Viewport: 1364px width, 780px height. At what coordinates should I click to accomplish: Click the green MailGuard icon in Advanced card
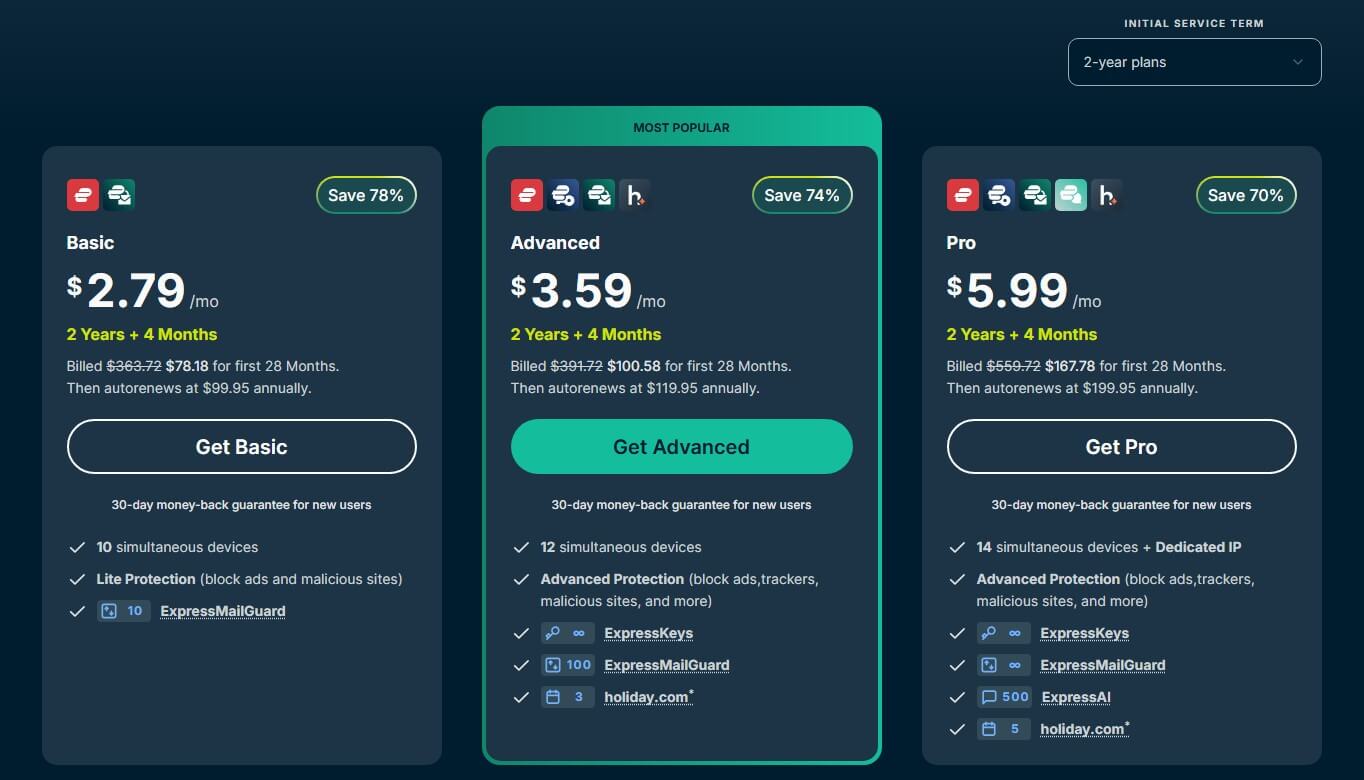coord(599,195)
